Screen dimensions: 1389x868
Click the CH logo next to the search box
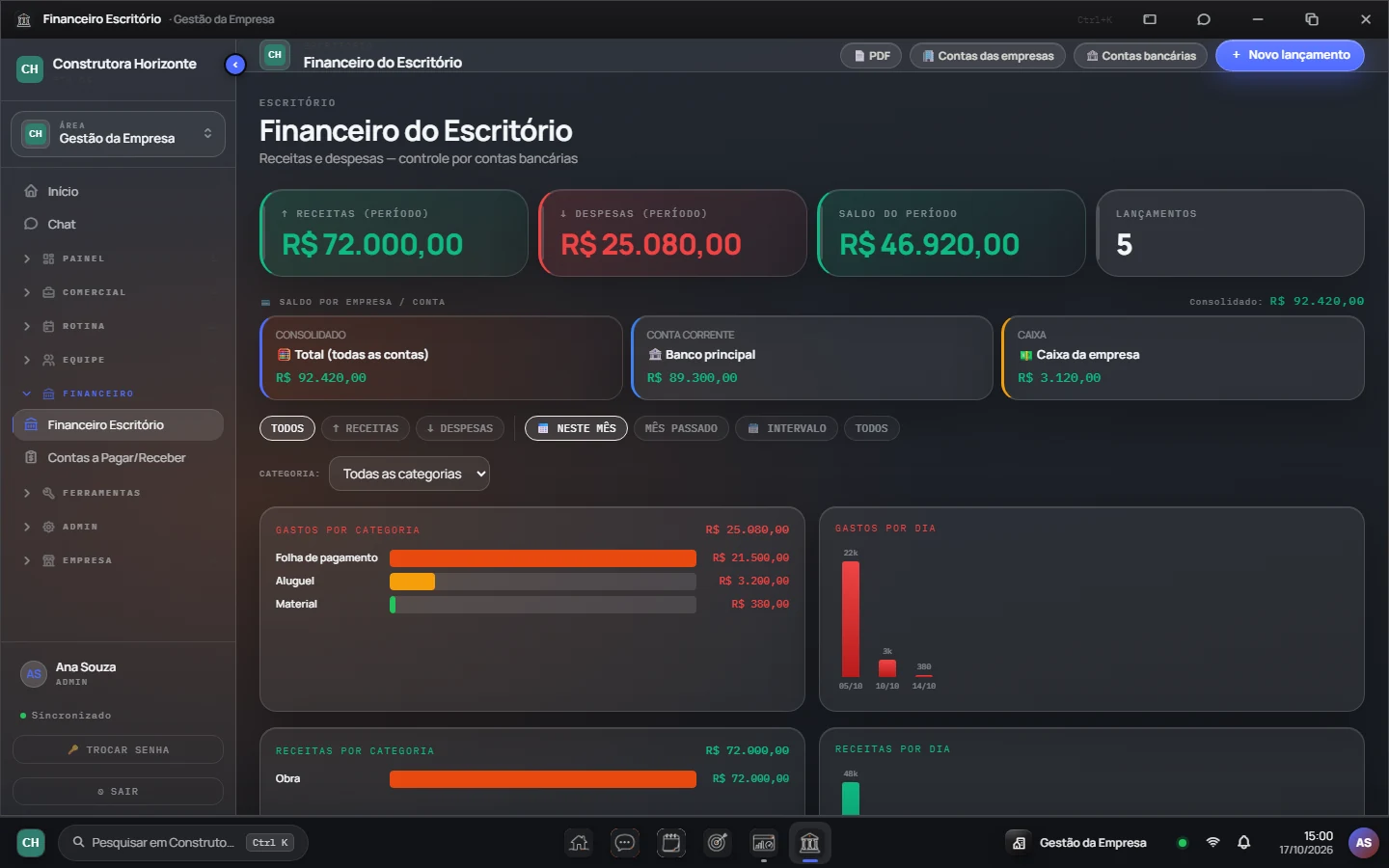pyautogui.click(x=31, y=843)
